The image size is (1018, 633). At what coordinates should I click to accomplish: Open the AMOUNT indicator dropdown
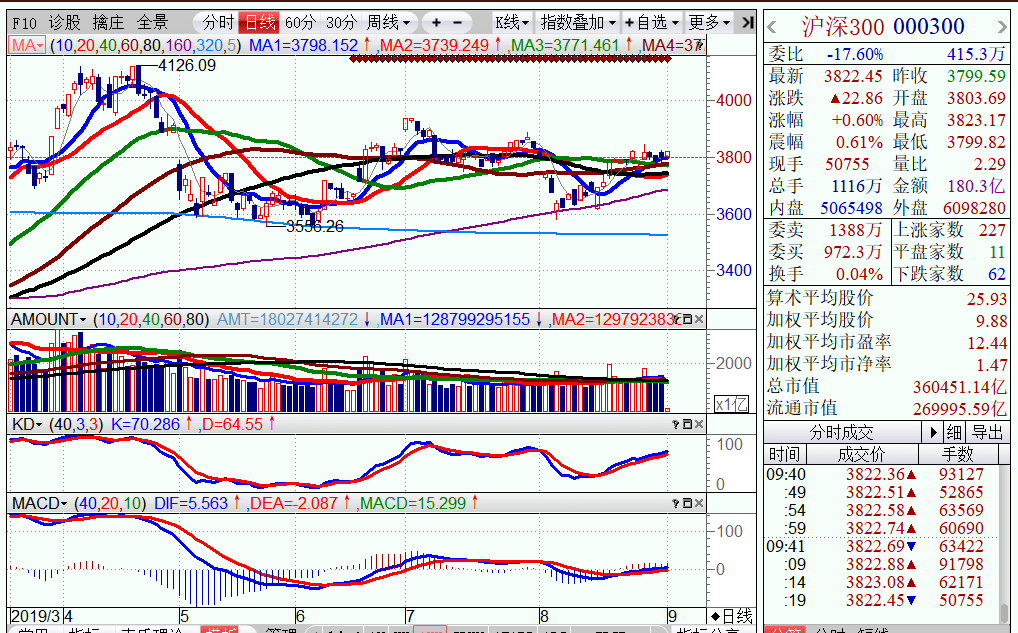point(48,319)
